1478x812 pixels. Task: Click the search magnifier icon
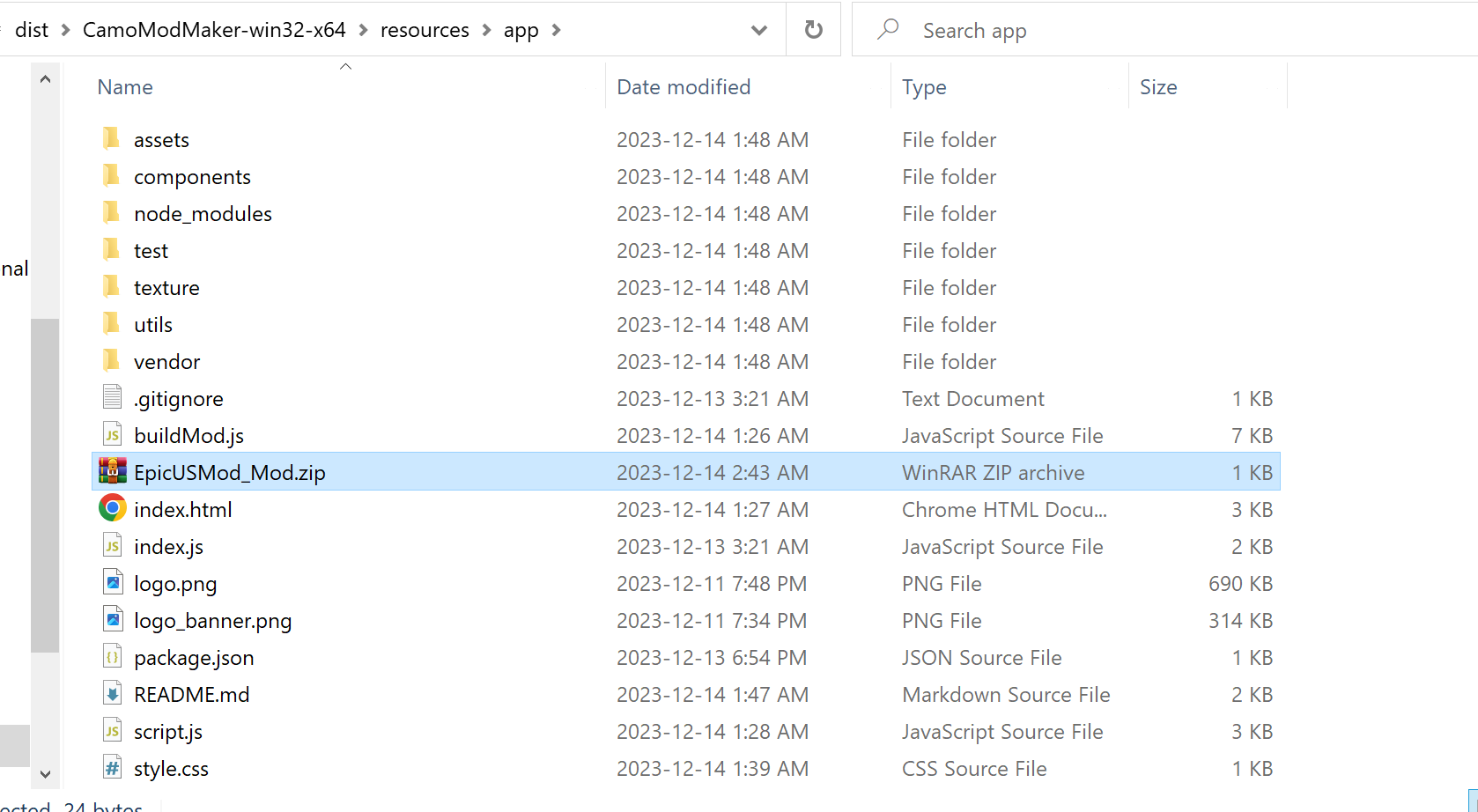888,29
